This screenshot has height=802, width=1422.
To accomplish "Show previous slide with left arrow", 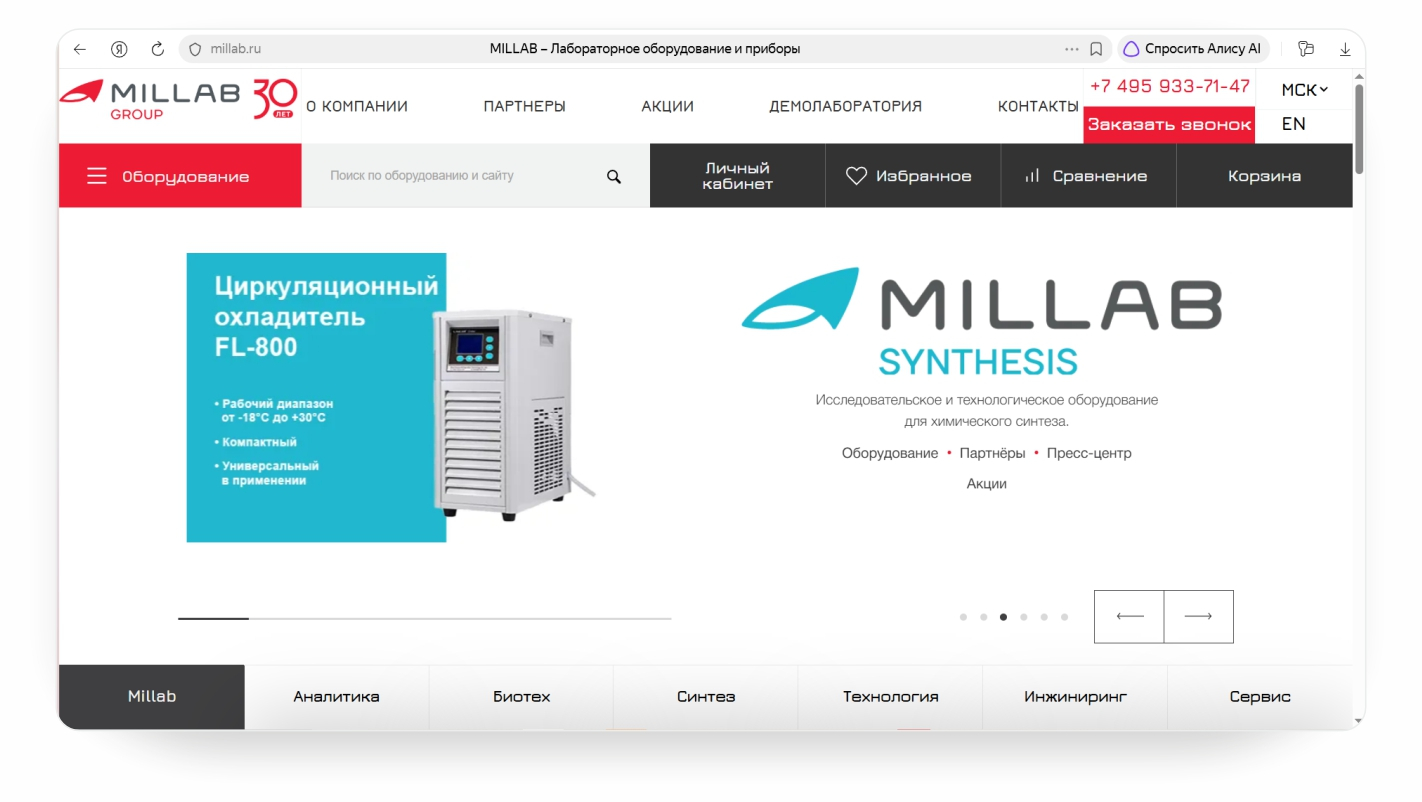I will [x=1129, y=616].
